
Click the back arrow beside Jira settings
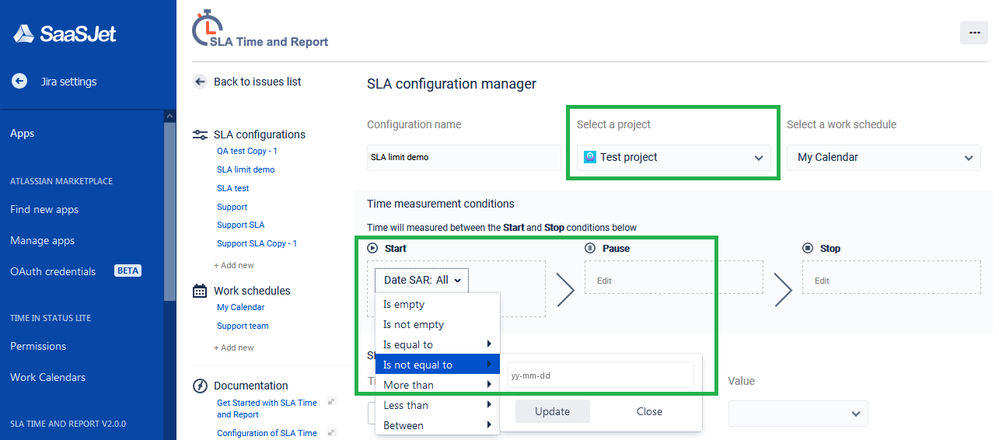(x=19, y=82)
